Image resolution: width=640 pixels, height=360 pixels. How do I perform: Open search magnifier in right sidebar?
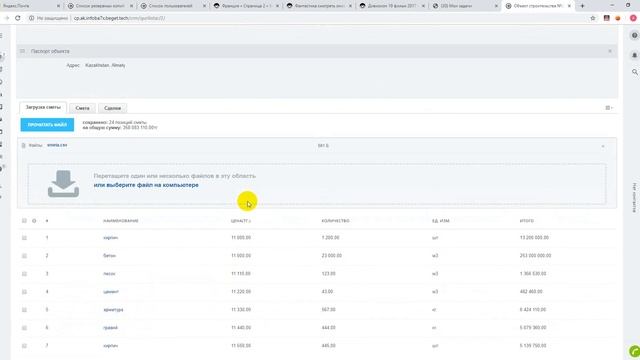(x=635, y=72)
